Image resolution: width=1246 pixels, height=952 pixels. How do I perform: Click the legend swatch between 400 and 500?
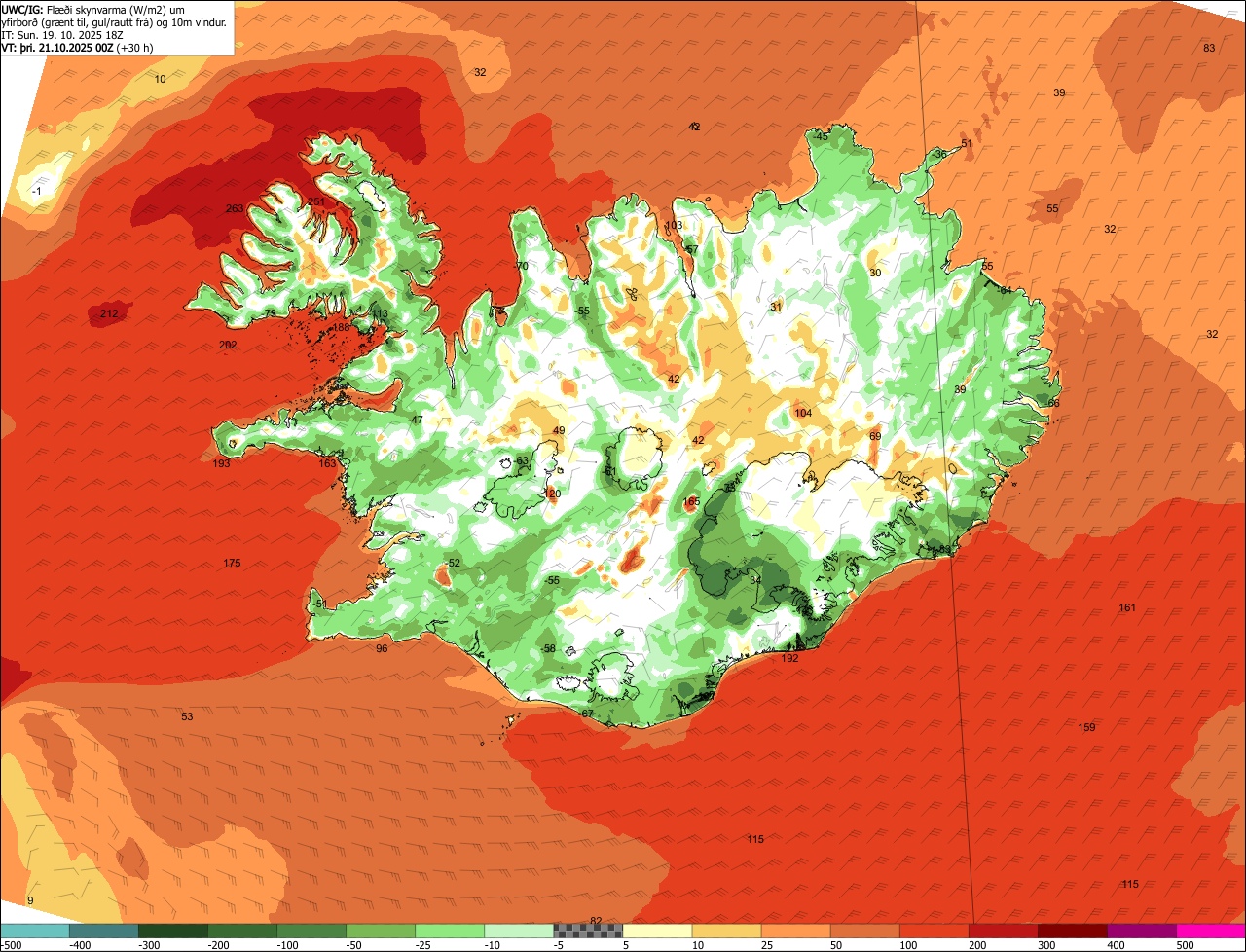coord(1141,931)
